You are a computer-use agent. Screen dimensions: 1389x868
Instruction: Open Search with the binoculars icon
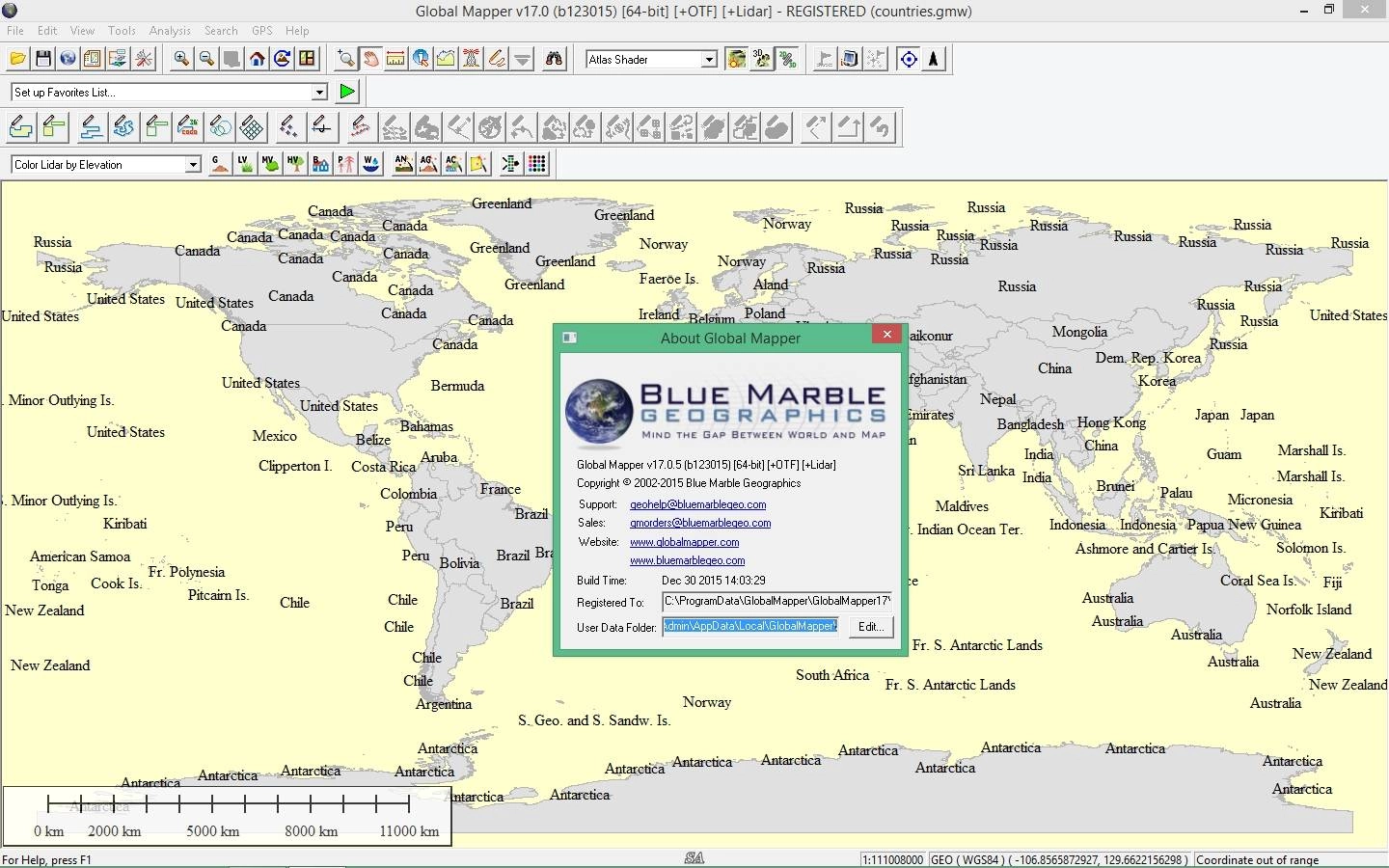(554, 59)
